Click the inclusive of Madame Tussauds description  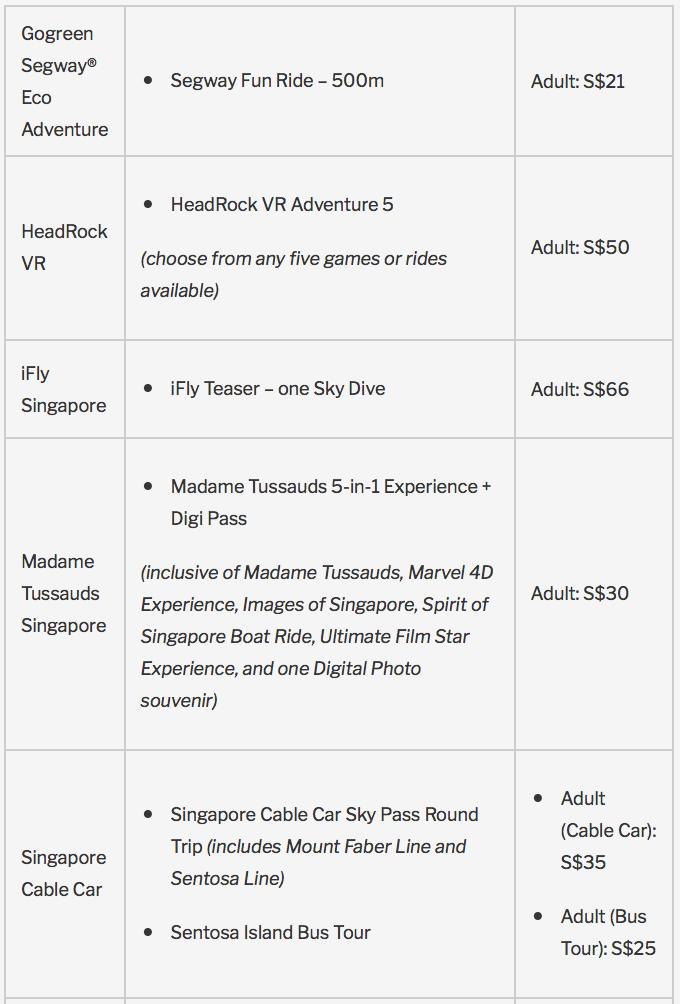click(x=316, y=636)
